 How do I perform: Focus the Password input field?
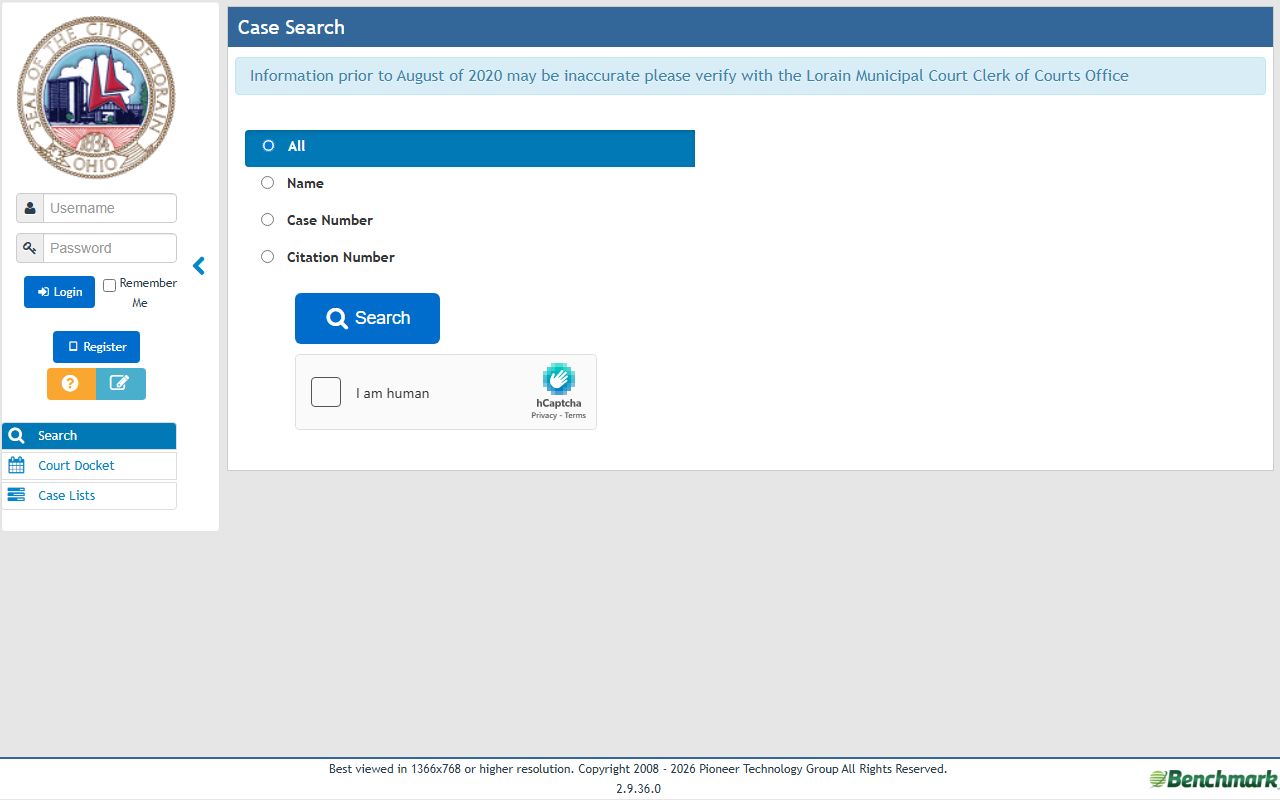pyautogui.click(x=110, y=248)
